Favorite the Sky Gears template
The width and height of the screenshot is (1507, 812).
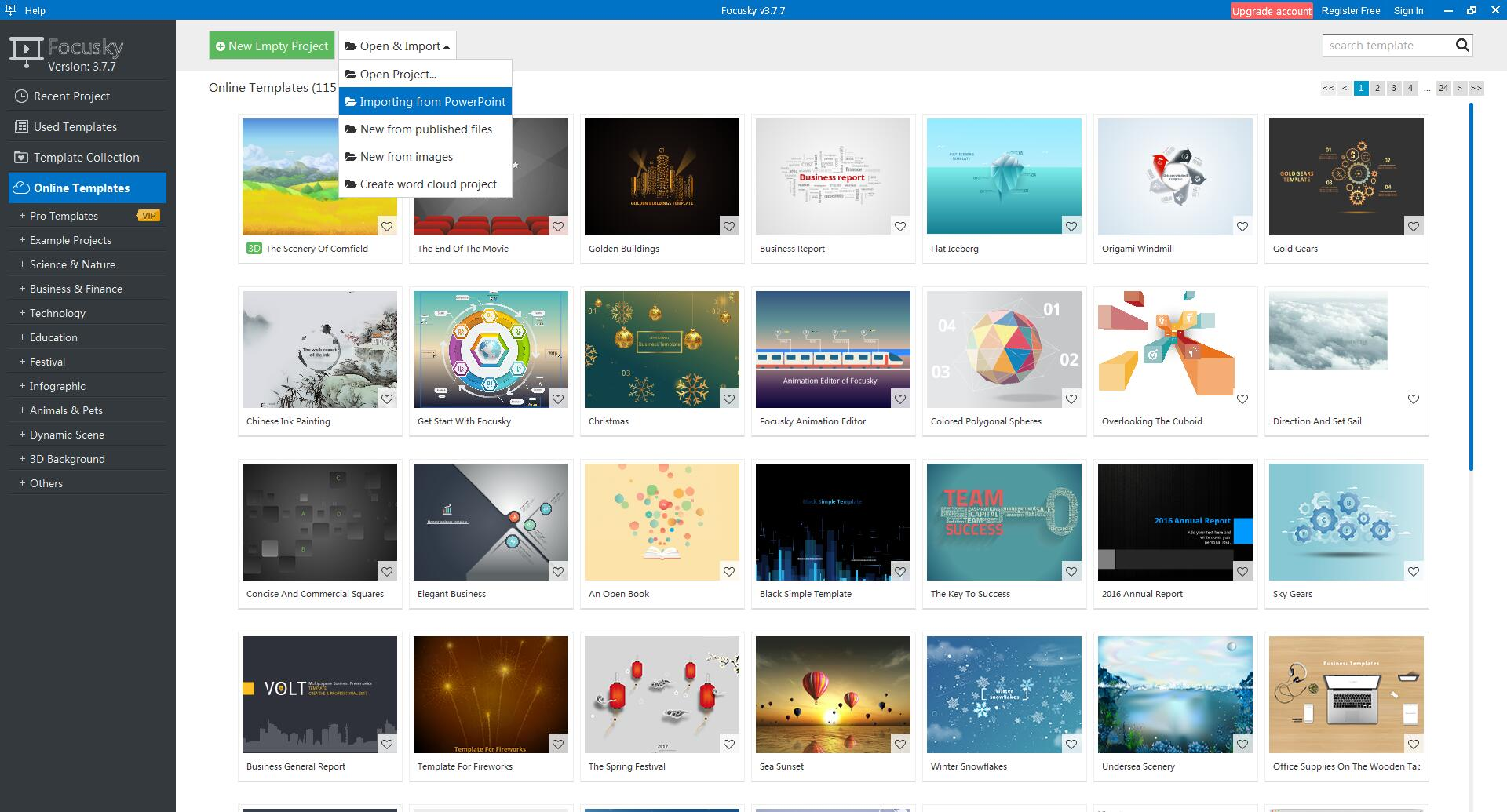(1414, 571)
